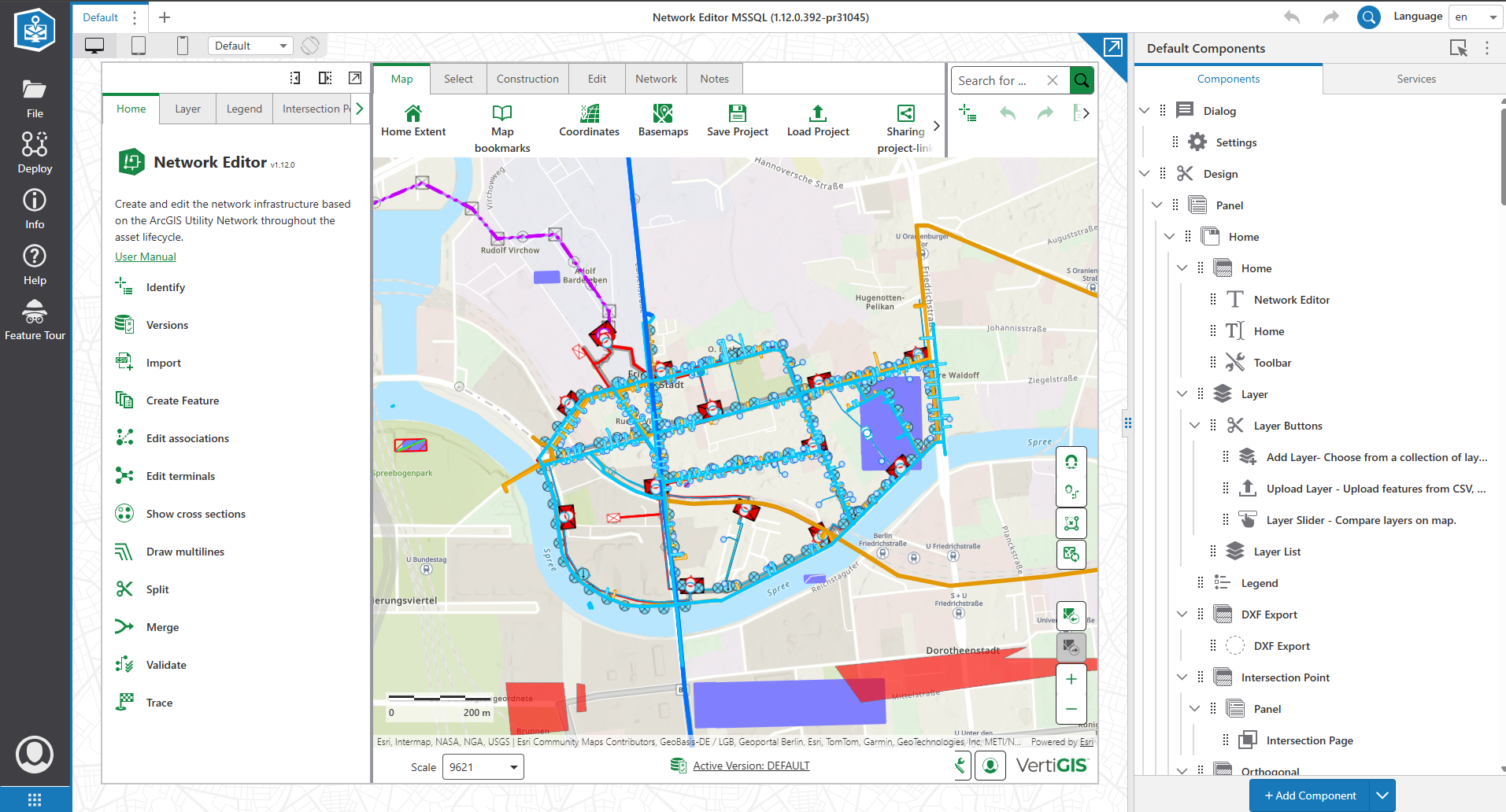The width and height of the screenshot is (1506, 812).
Task: Switch to desktop device preview
Action: [x=94, y=46]
